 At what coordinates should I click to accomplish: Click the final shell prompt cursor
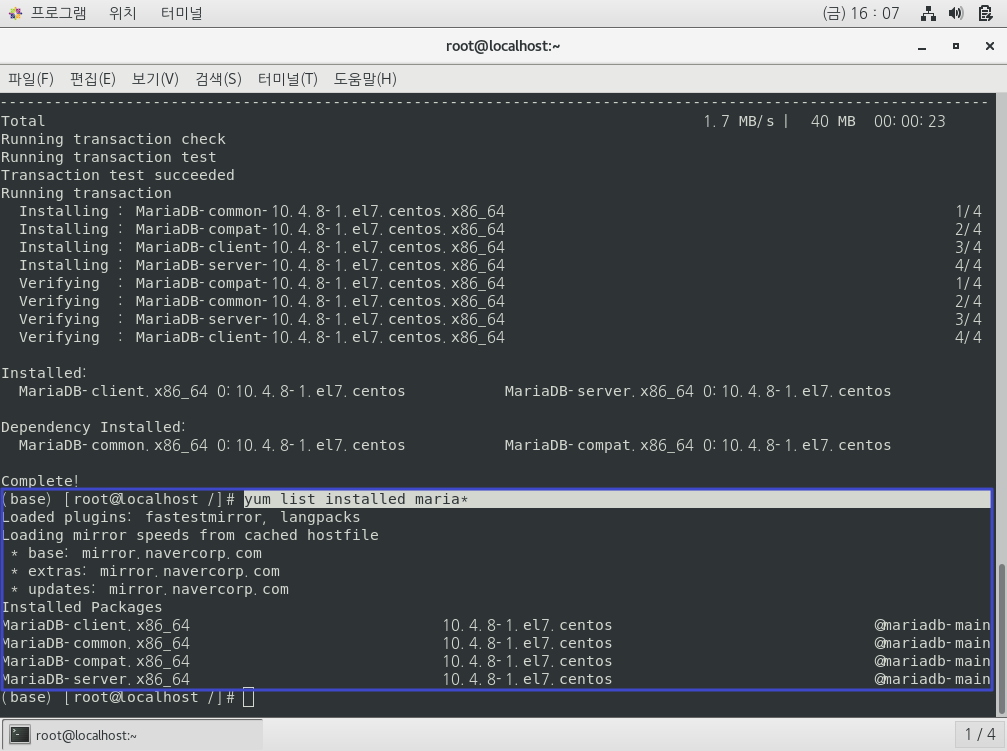click(x=249, y=698)
